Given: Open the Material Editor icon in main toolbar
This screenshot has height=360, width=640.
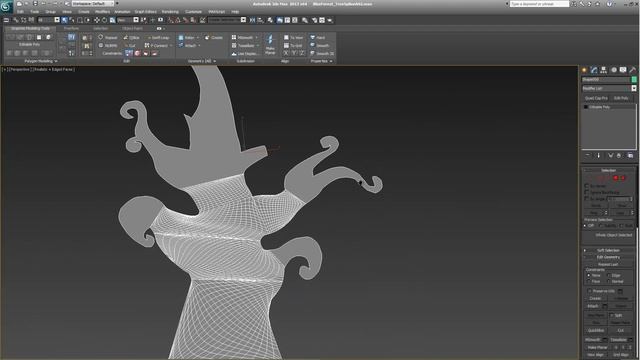Looking at the screenshot, I should [305, 20].
